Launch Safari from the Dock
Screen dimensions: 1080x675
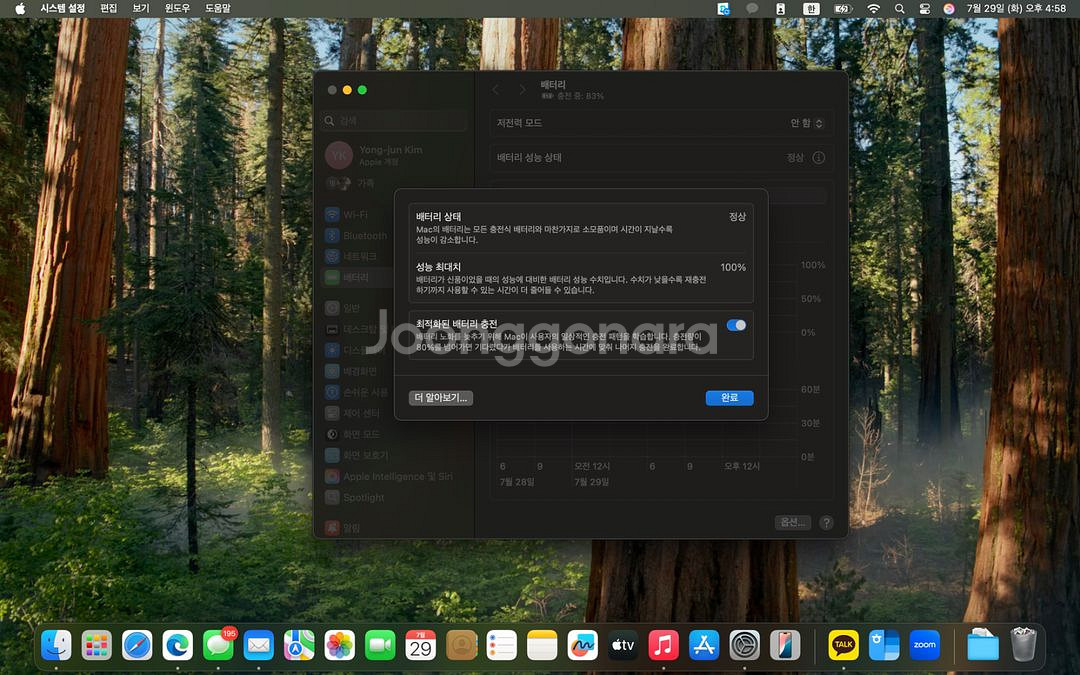137,645
